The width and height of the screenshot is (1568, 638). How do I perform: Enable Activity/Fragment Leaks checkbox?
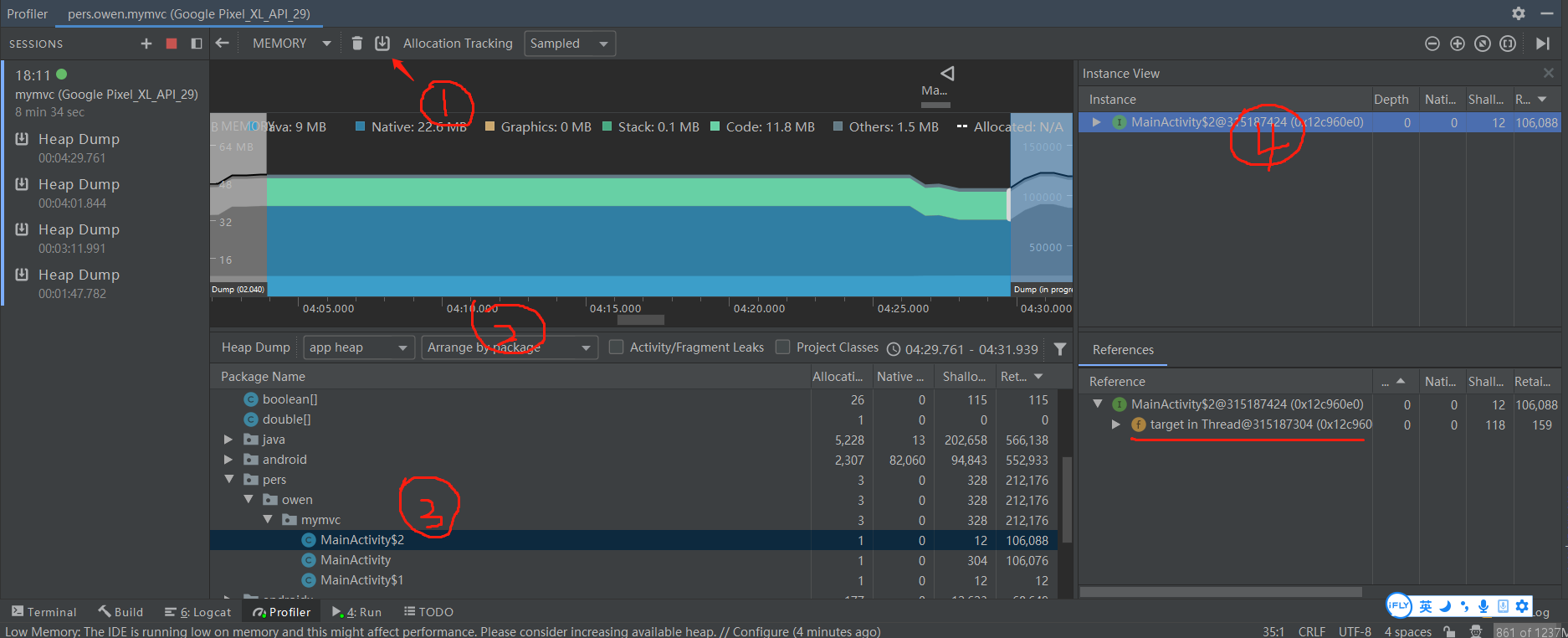pos(617,347)
